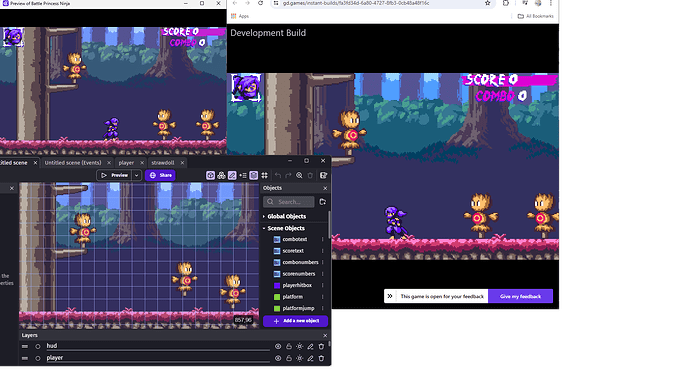Image resolution: width=690 pixels, height=388 pixels.
Task: View site information icon in address bar
Action: [x=276, y=3]
